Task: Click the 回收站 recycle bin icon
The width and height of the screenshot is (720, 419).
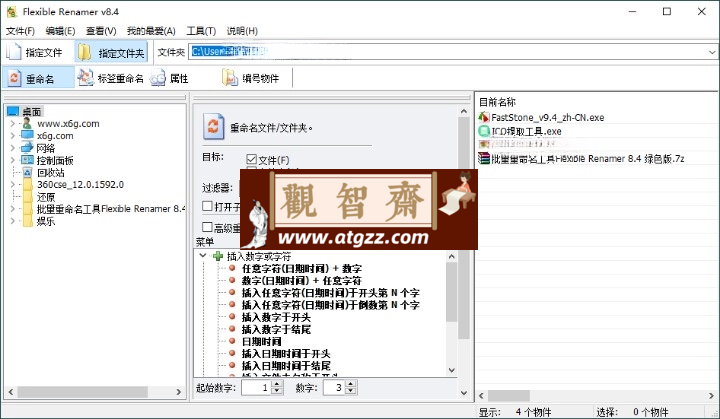Action: [28, 172]
